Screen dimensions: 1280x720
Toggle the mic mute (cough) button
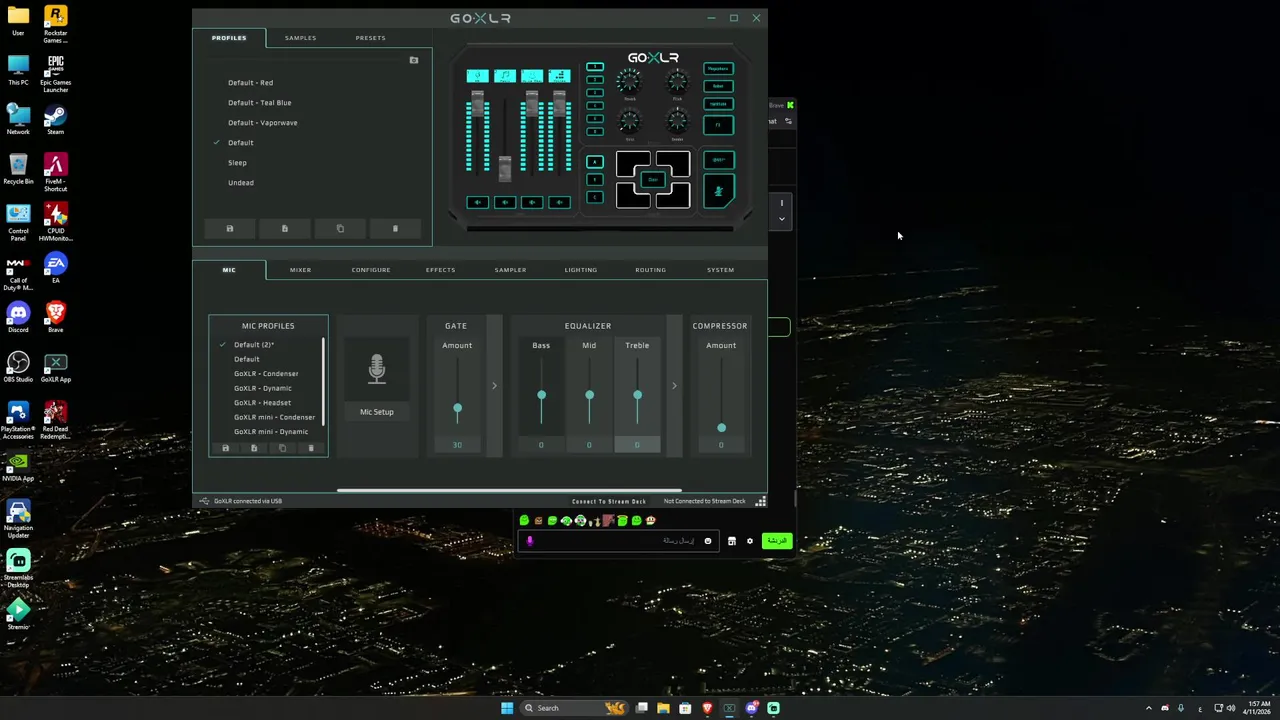coord(718,191)
